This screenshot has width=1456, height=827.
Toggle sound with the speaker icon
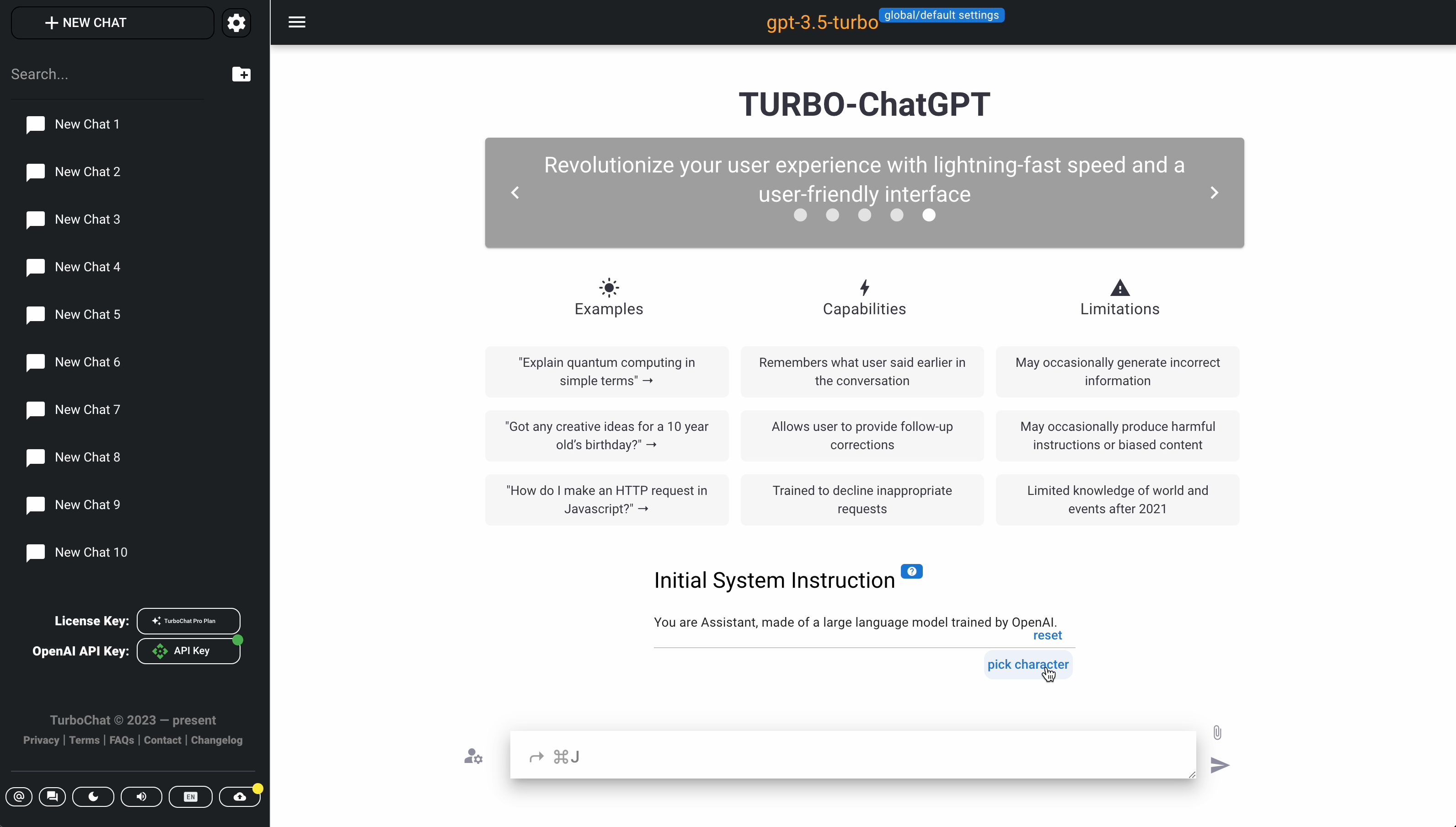(141, 796)
